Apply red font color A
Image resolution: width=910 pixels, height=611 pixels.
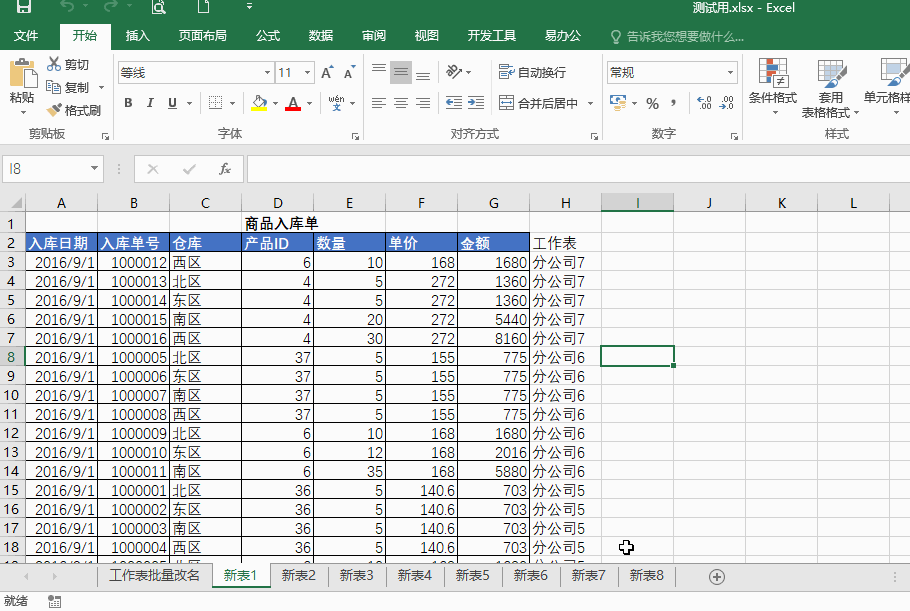click(293, 103)
